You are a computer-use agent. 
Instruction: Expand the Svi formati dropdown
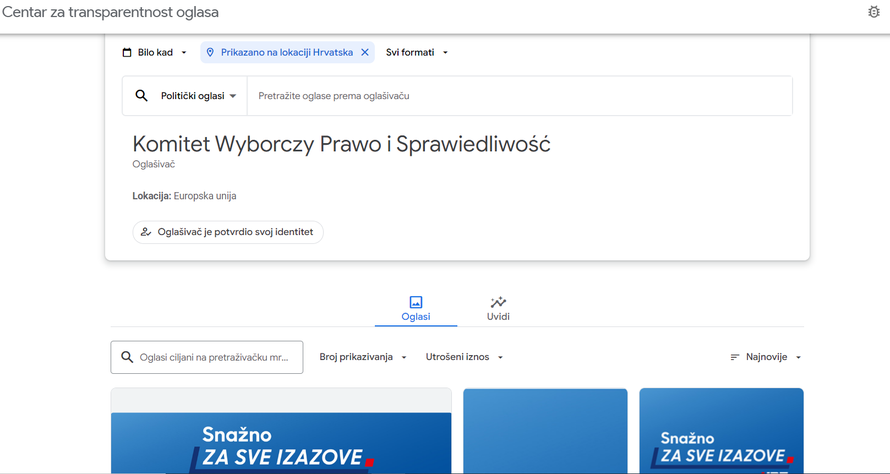click(417, 52)
